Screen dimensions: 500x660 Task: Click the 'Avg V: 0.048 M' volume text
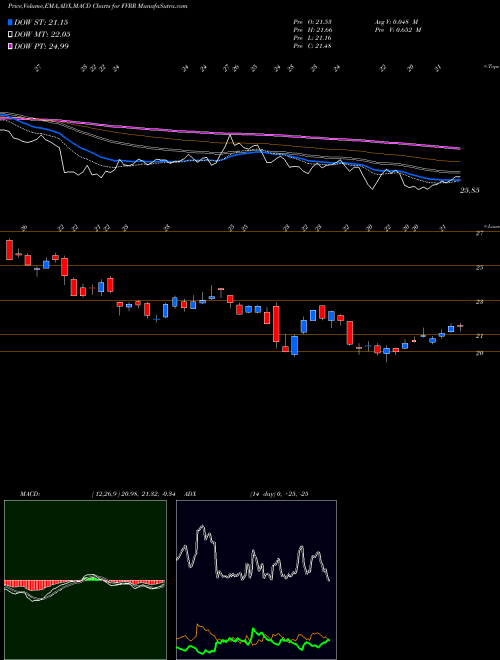(x=397, y=22)
